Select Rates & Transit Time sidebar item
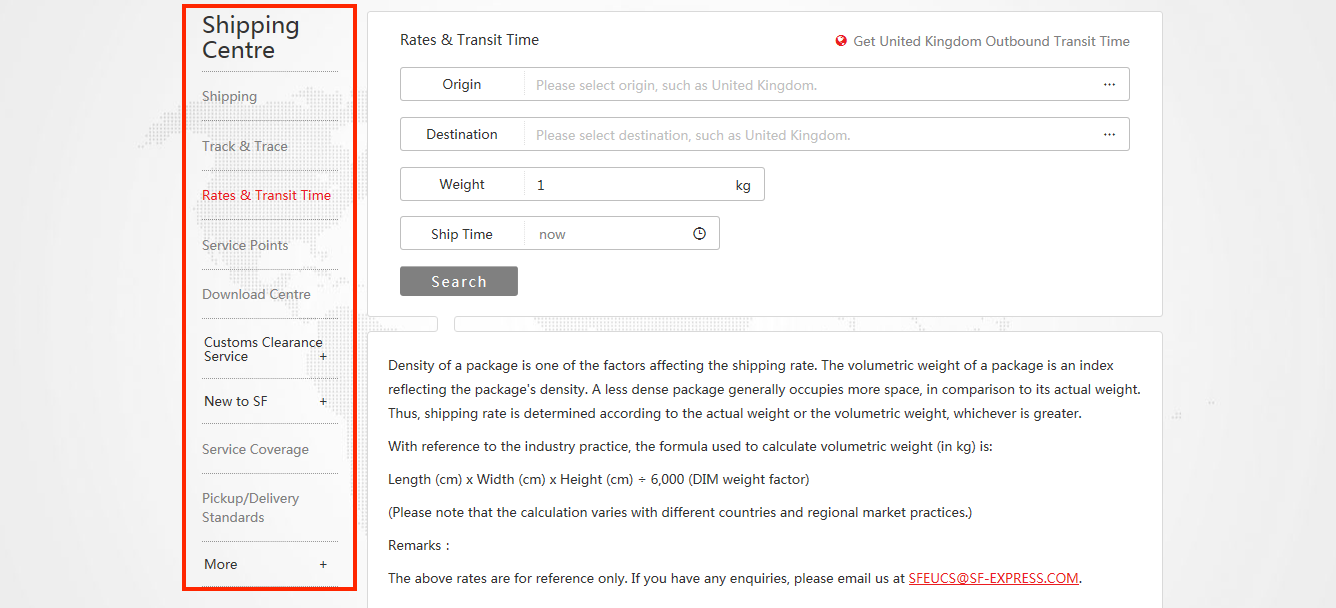Viewport: 1336px width, 608px height. 266,195
